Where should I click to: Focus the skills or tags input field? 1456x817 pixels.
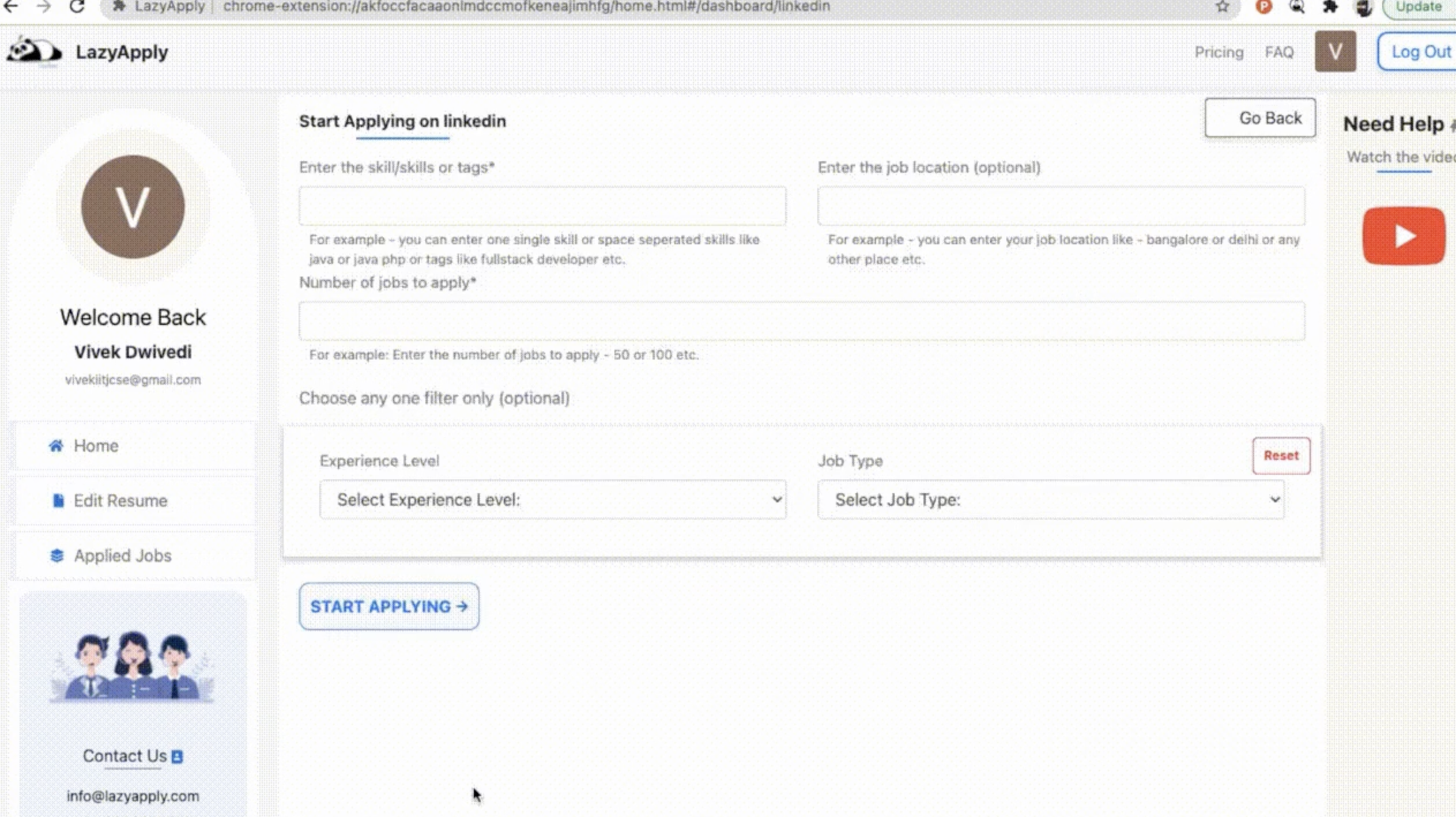tap(542, 206)
